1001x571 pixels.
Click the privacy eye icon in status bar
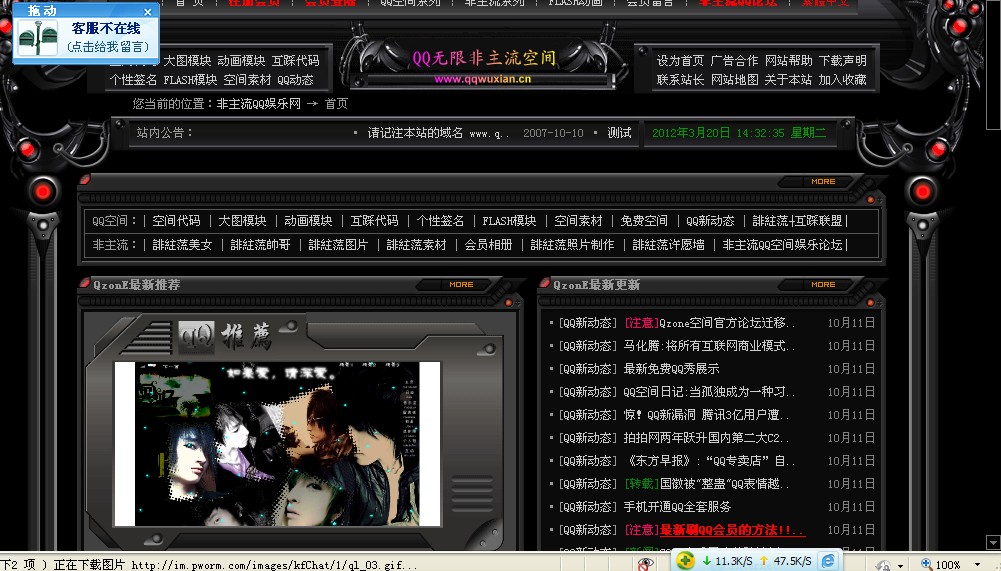(x=645, y=563)
